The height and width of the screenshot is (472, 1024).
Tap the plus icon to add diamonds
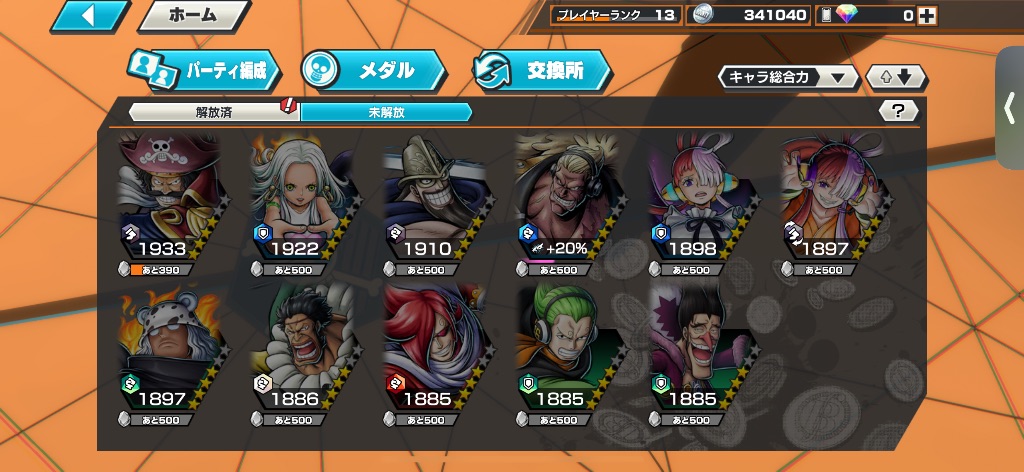pyautogui.click(x=926, y=16)
